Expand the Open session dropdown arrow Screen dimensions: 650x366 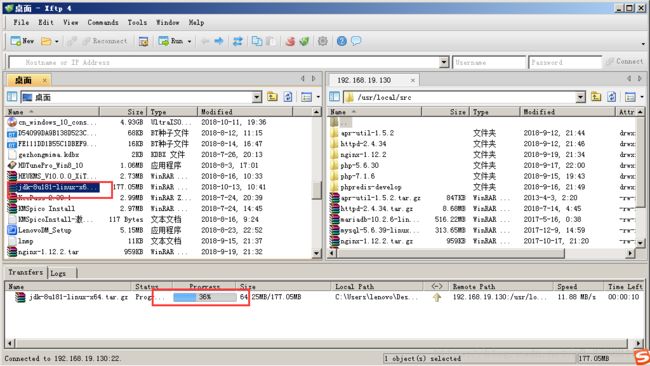tap(57, 41)
